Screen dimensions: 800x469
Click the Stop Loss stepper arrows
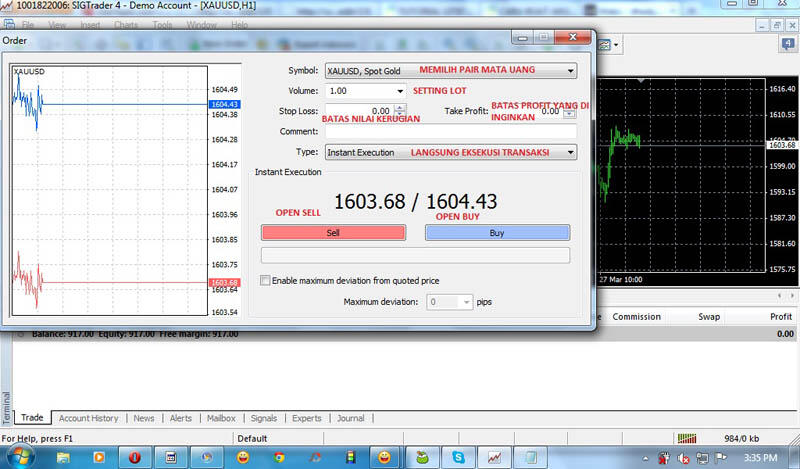click(400, 110)
